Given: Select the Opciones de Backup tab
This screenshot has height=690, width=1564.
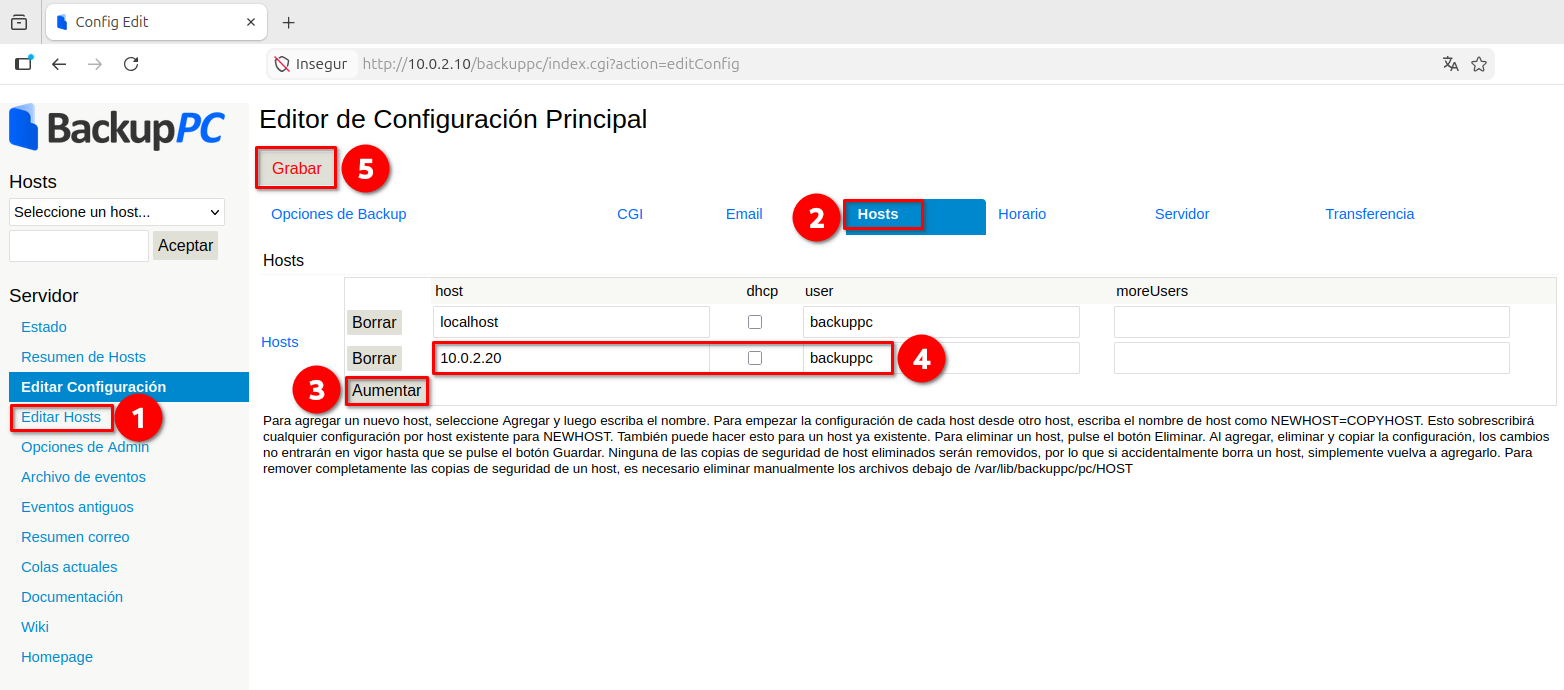Looking at the screenshot, I should tap(339, 214).
